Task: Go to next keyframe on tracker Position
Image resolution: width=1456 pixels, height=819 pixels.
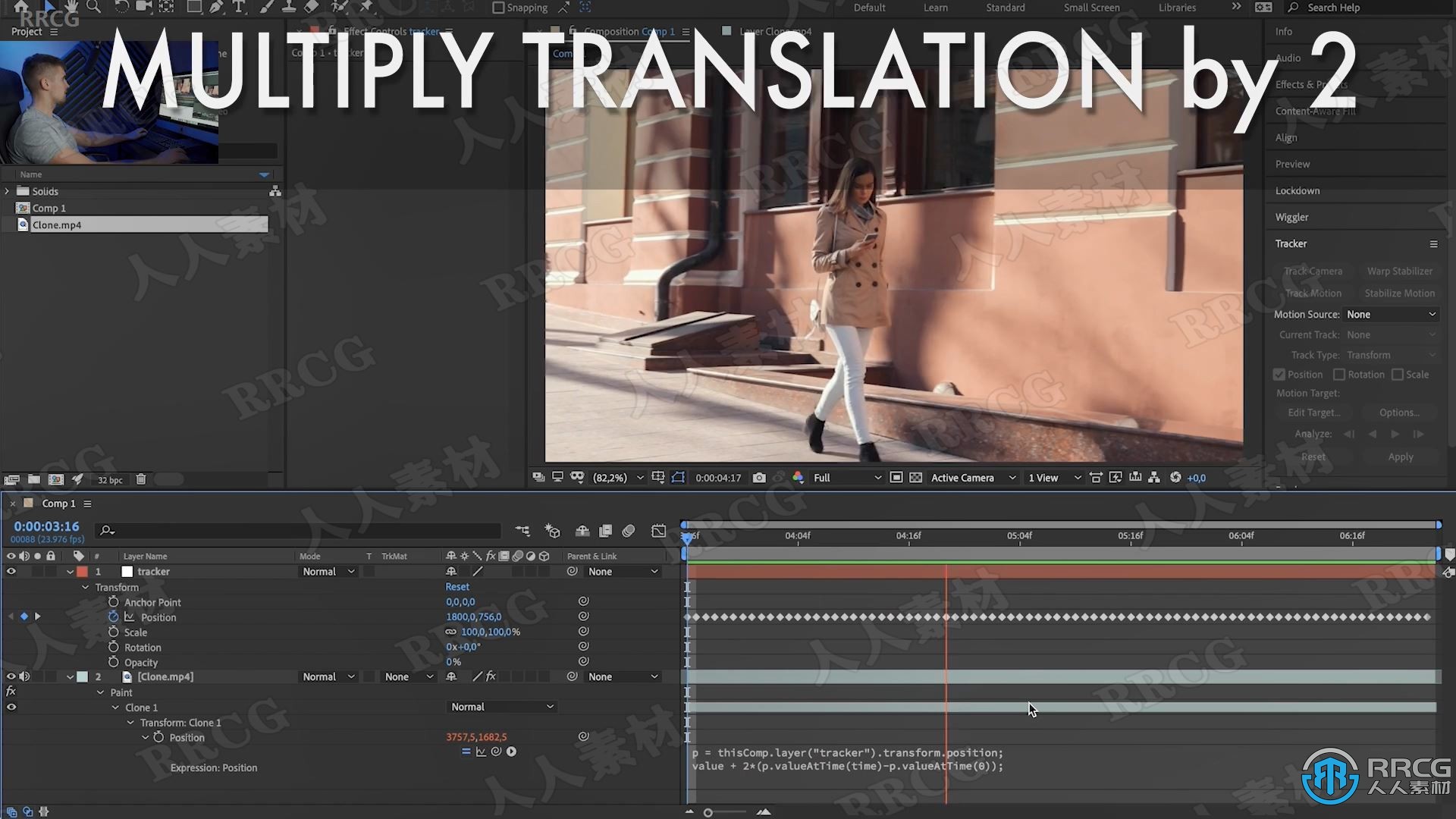Action: click(x=37, y=617)
